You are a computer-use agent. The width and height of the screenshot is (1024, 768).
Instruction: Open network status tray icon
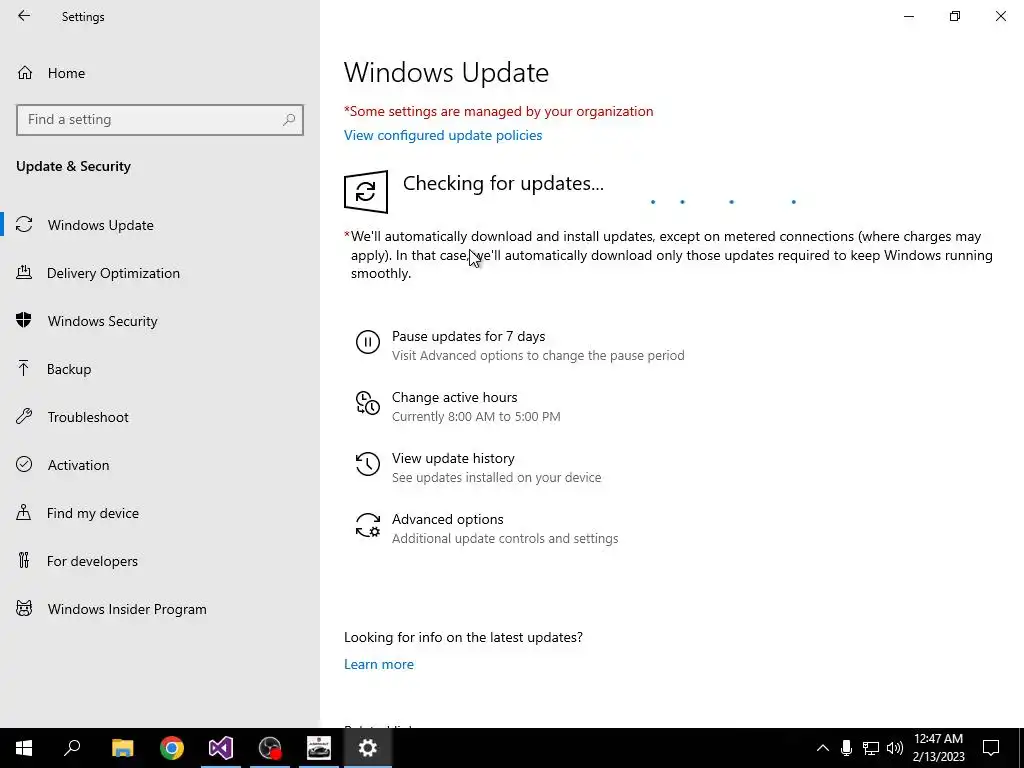pos(871,748)
